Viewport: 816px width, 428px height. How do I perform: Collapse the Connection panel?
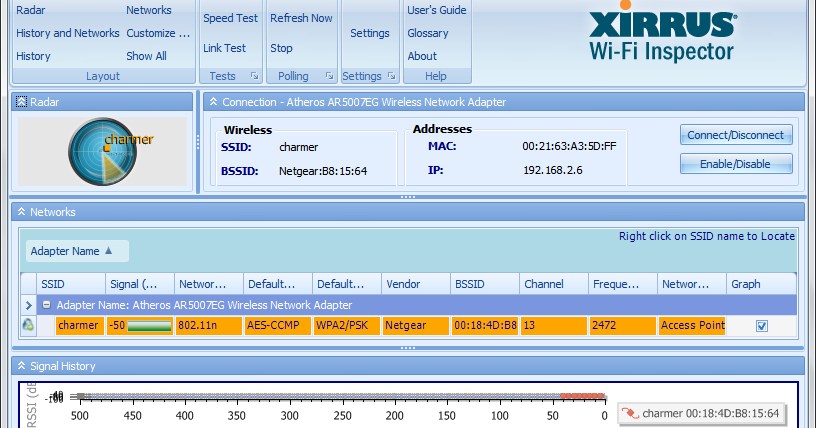pyautogui.click(x=213, y=102)
